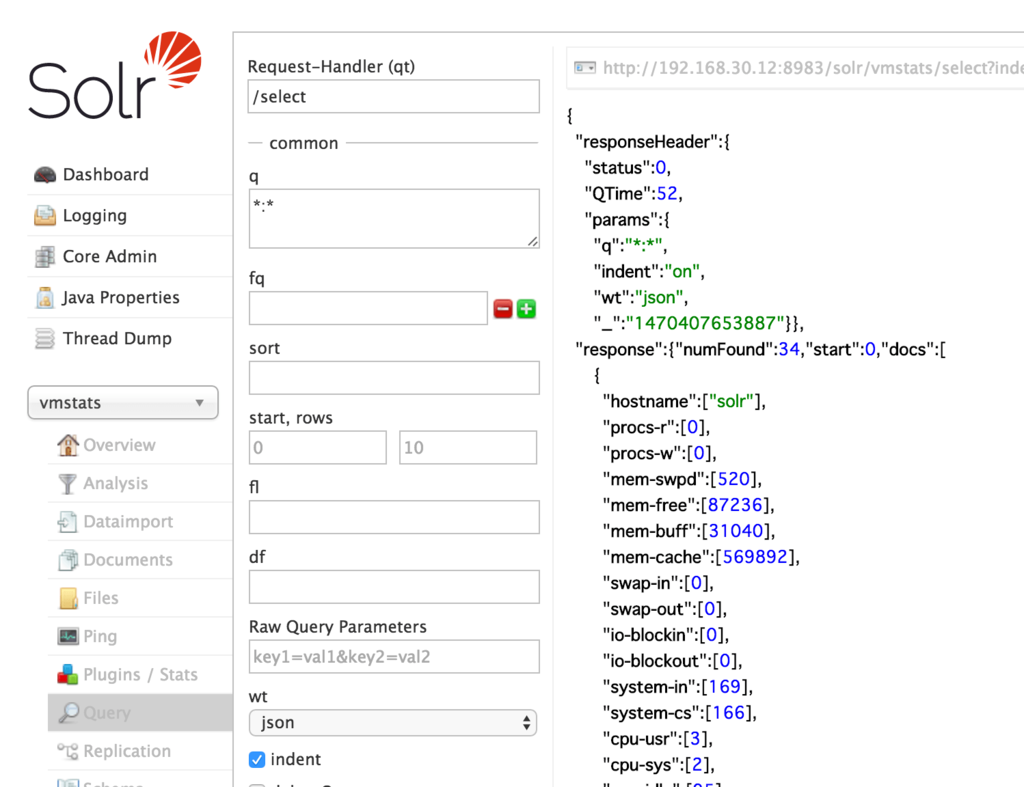The width and height of the screenshot is (1024, 787).
Task: Go to the Ping section
Action: coord(100,636)
